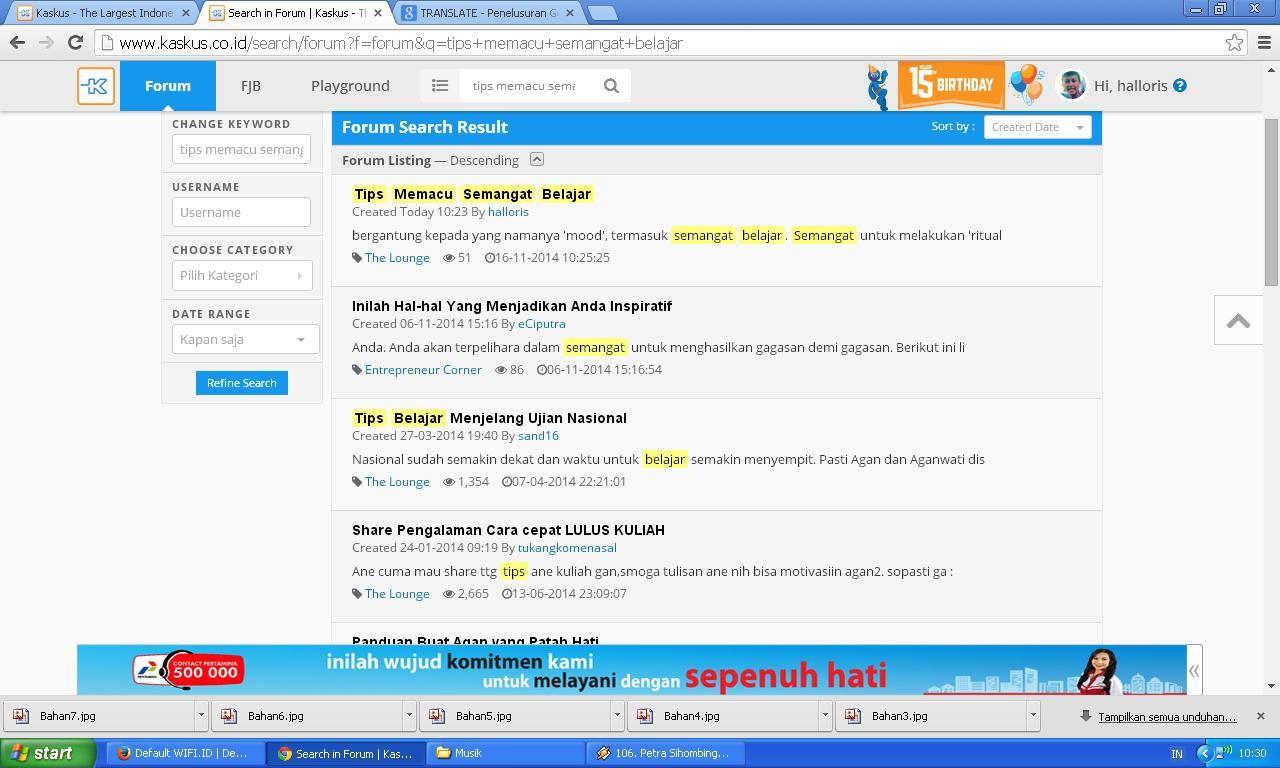
Task: Switch to the Search in Forum tab
Action: click(295, 13)
